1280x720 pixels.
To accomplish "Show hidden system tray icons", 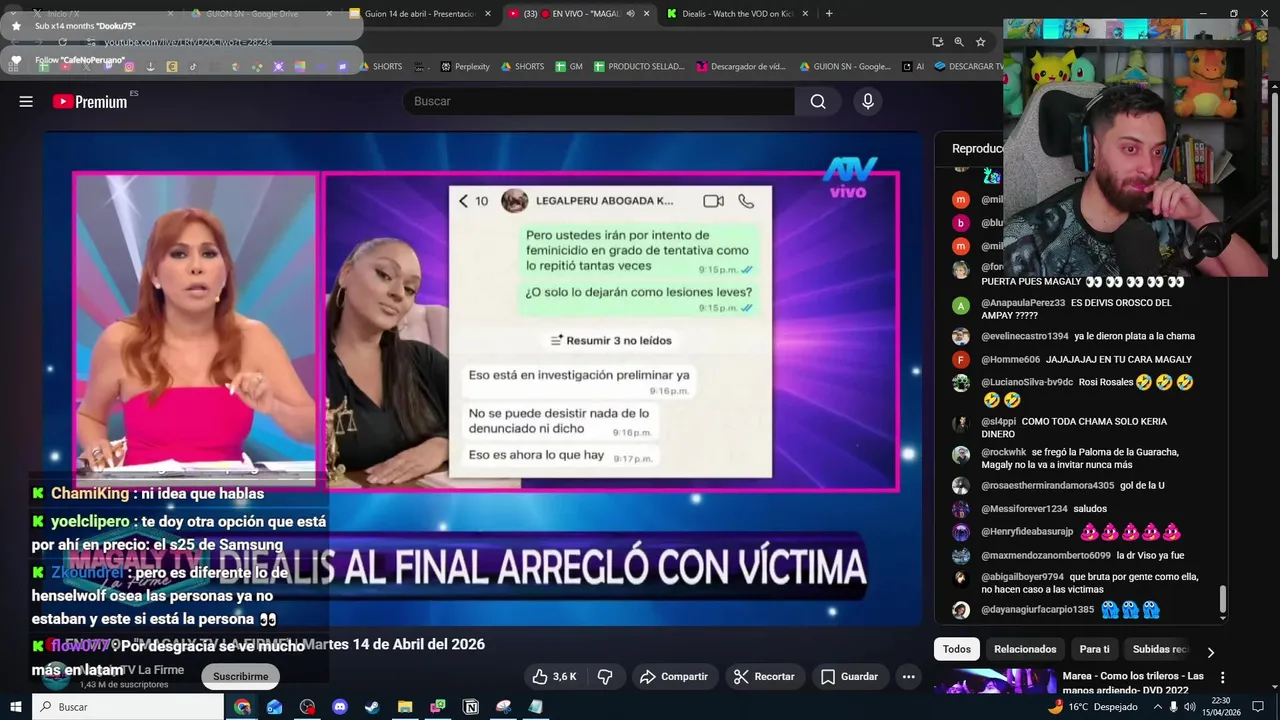I will [1157, 707].
